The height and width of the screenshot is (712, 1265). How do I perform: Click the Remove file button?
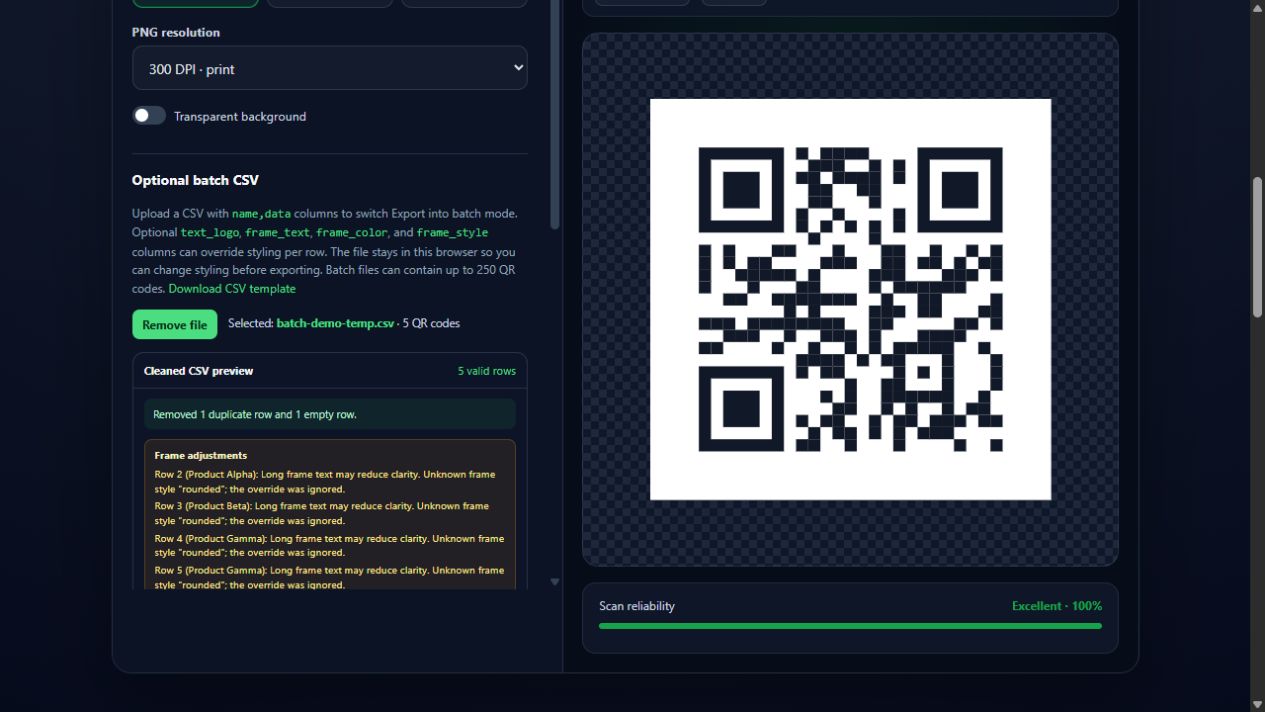point(174,324)
